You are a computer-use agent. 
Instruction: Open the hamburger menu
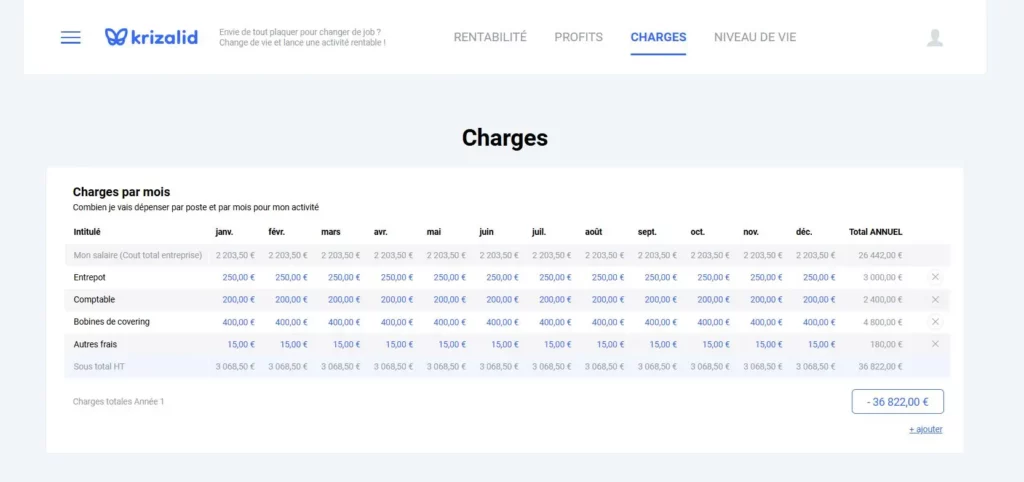pyautogui.click(x=70, y=38)
